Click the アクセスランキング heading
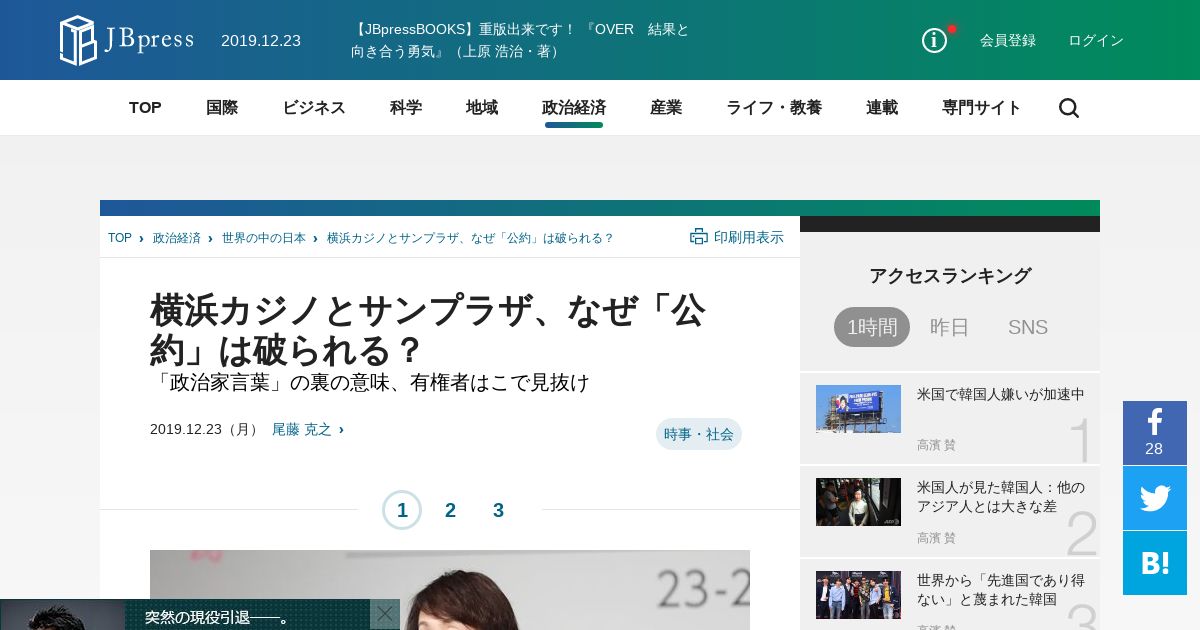1200x630 pixels. click(950, 275)
